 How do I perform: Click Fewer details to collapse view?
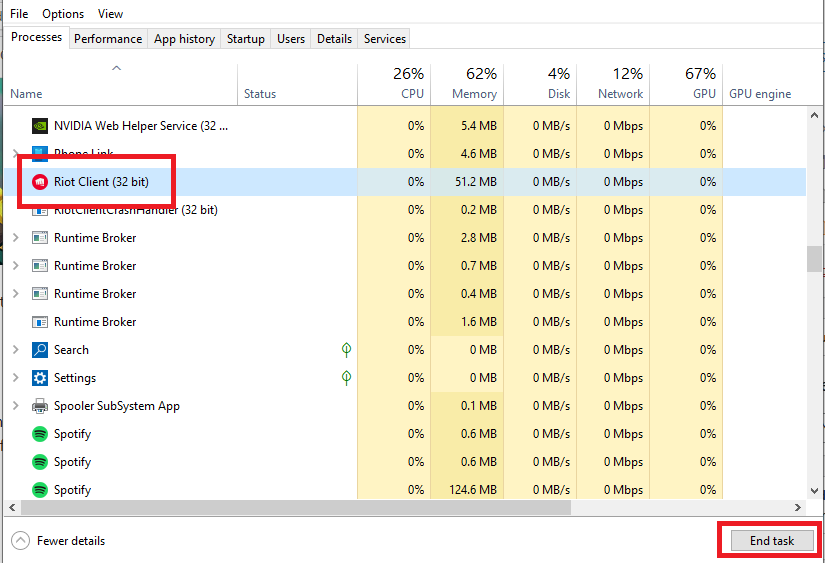pyautogui.click(x=60, y=541)
